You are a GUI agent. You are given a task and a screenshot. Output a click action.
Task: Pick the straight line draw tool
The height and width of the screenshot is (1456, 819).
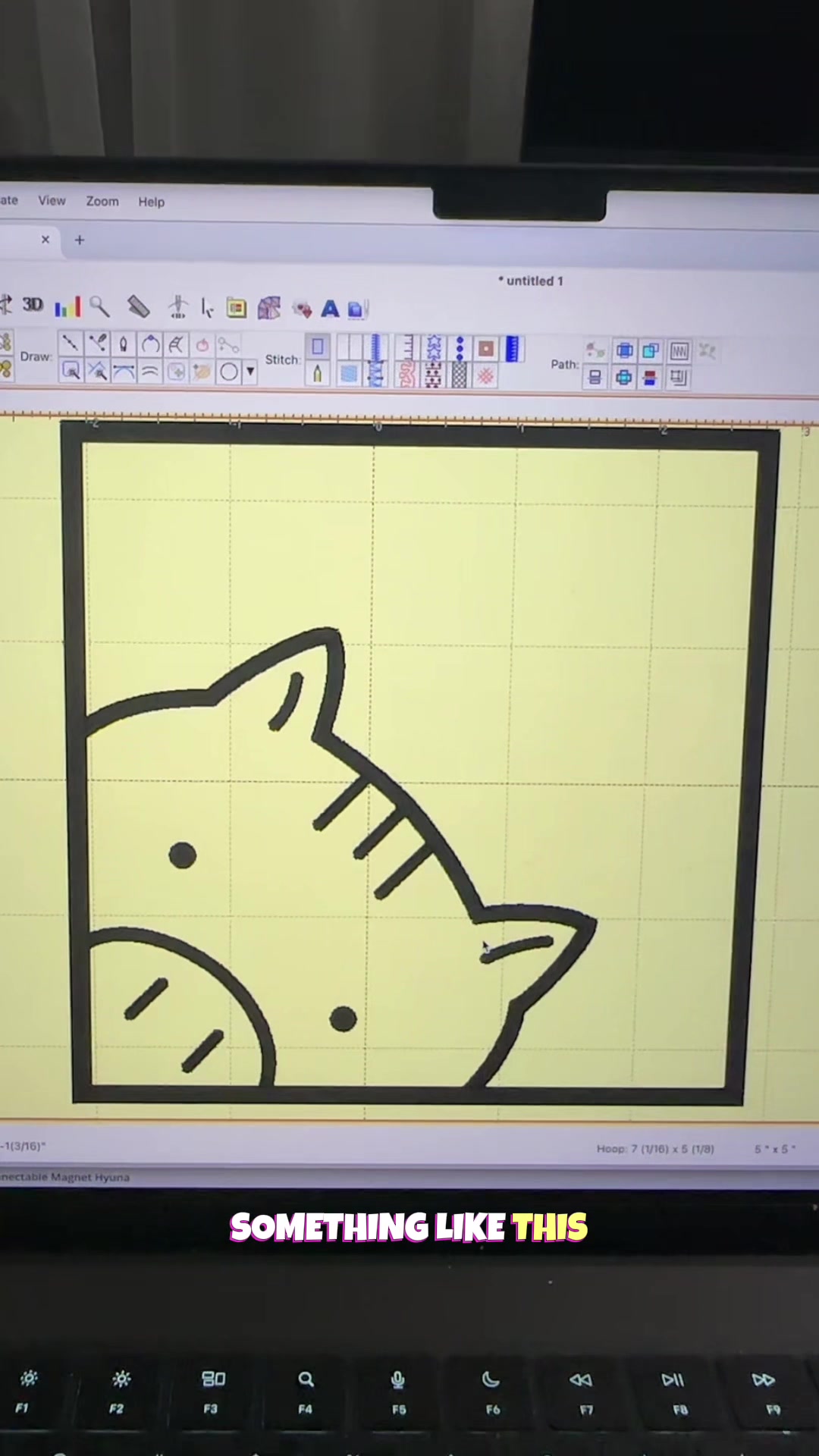[x=71, y=344]
